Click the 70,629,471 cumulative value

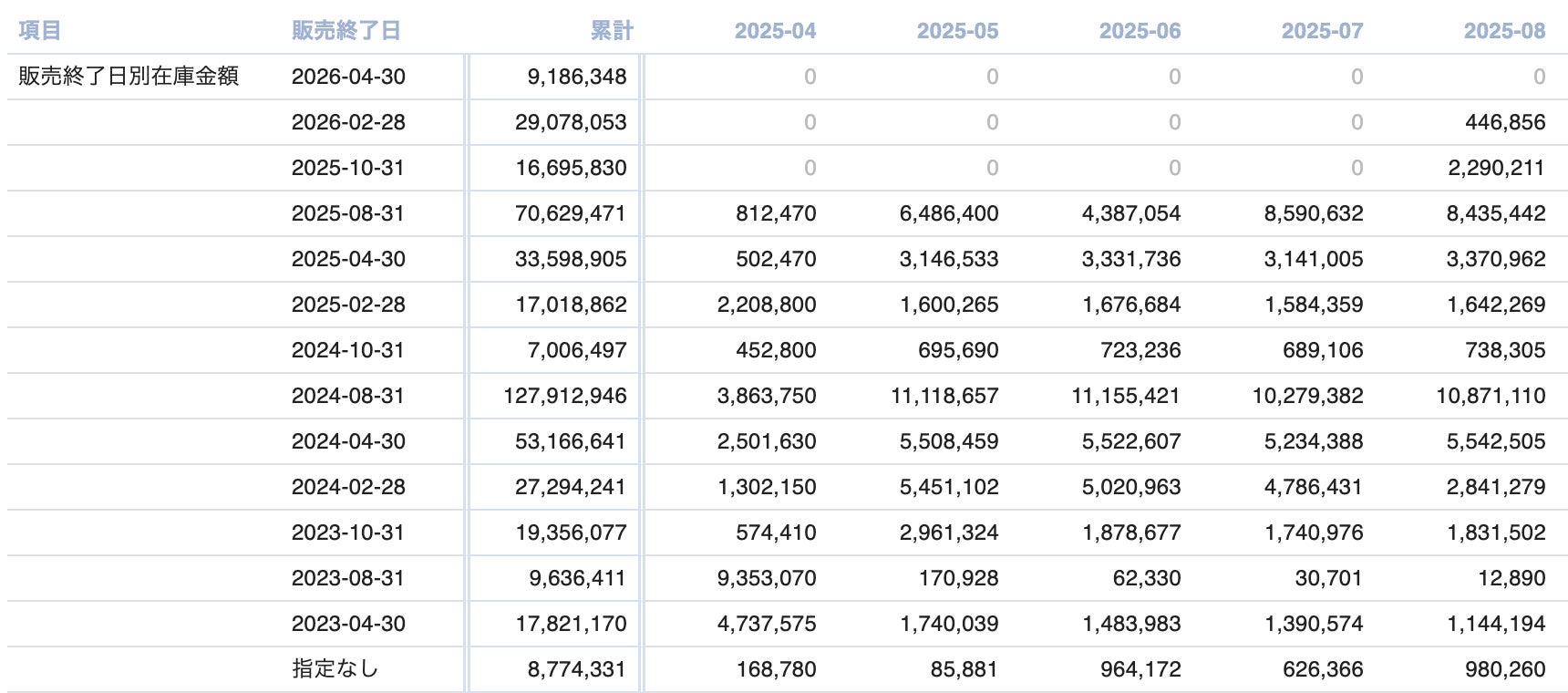570,213
